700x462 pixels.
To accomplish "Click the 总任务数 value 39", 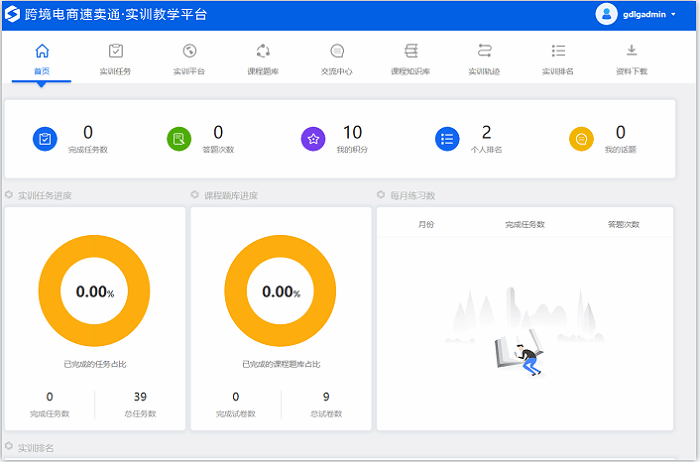I will 140,397.
